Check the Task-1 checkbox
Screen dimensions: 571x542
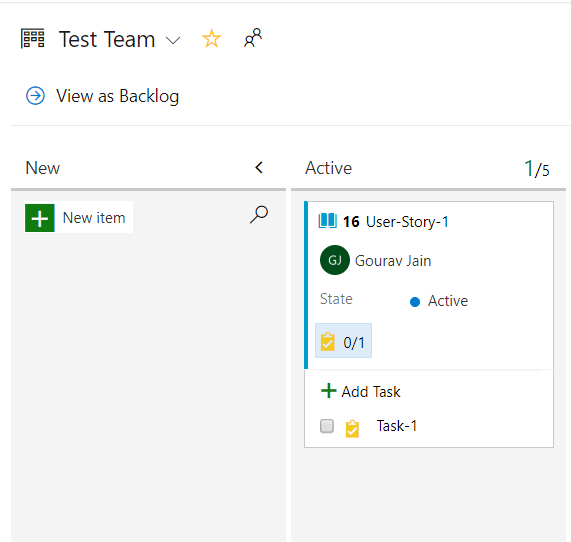click(x=327, y=426)
